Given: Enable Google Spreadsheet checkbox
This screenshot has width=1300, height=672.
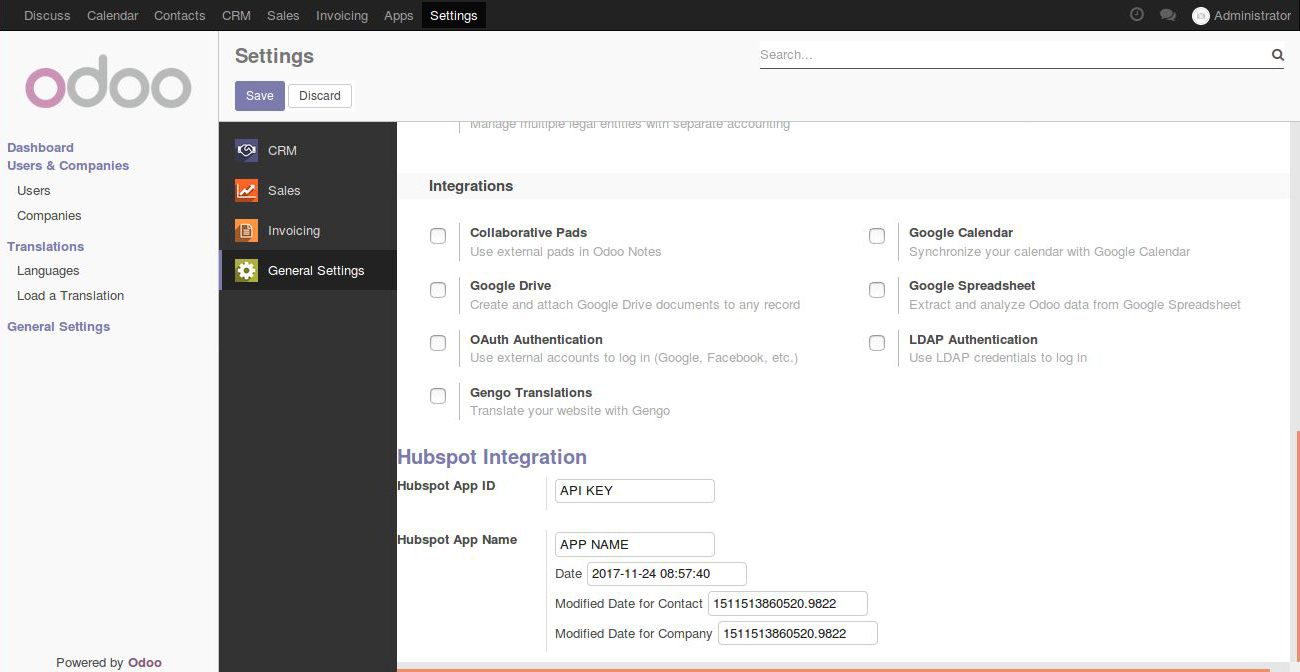Looking at the screenshot, I should [877, 290].
